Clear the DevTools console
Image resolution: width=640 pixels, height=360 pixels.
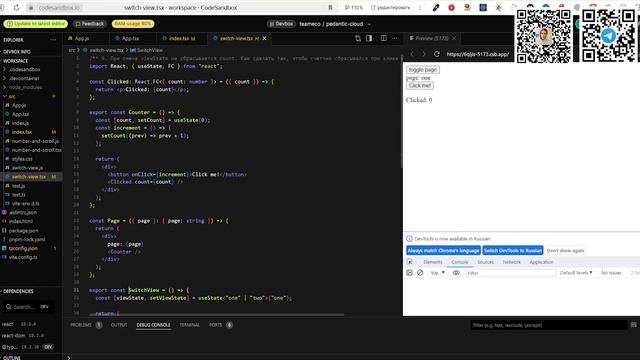(420, 273)
